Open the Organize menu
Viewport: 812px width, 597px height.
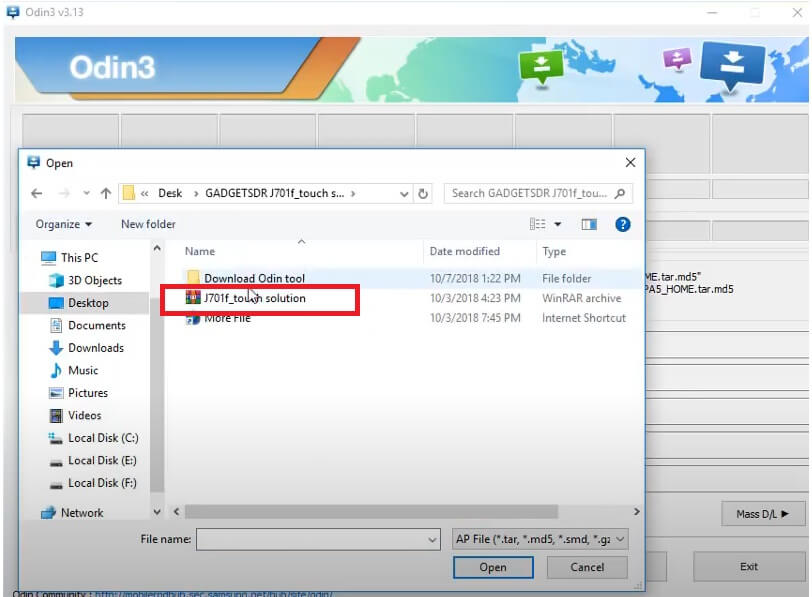click(x=63, y=224)
